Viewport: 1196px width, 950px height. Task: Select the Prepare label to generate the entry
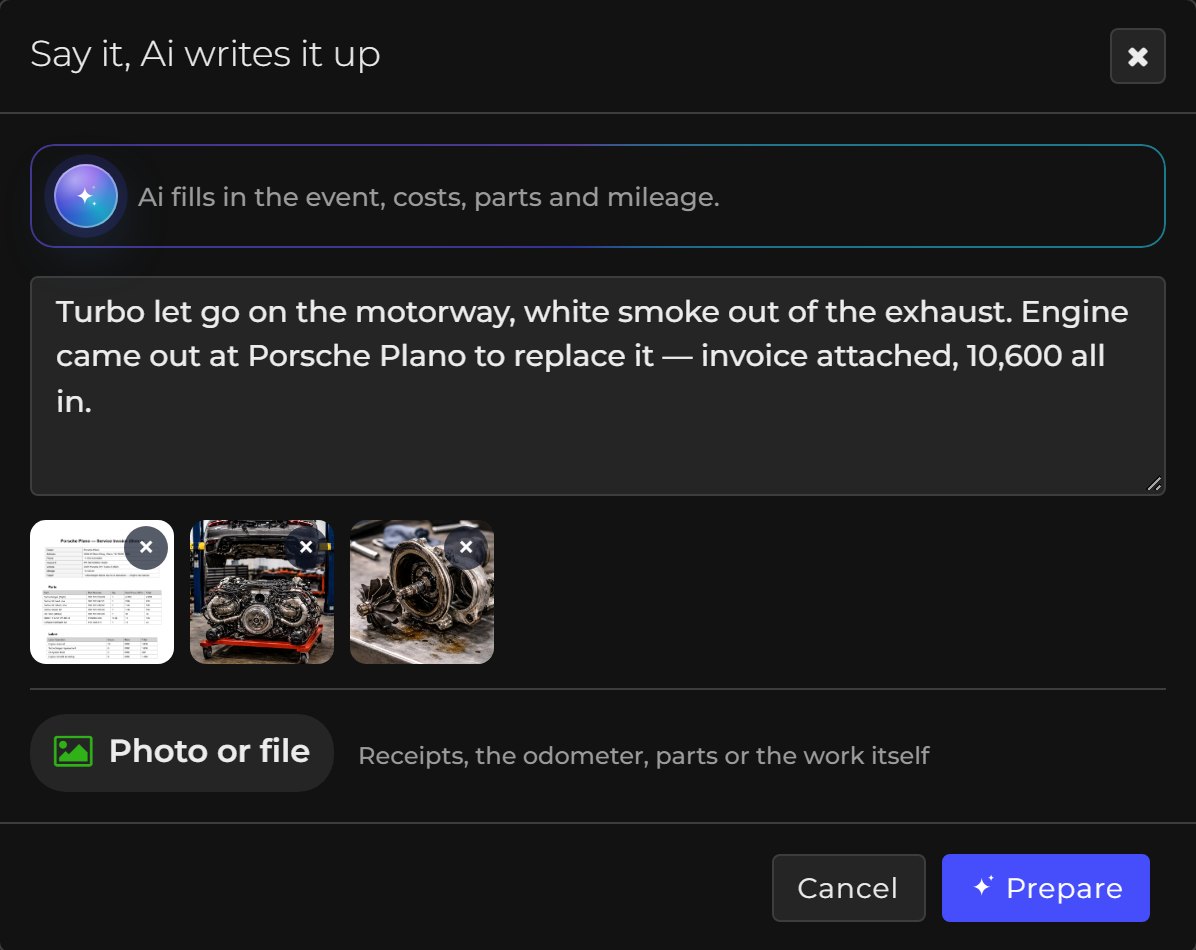[1064, 888]
